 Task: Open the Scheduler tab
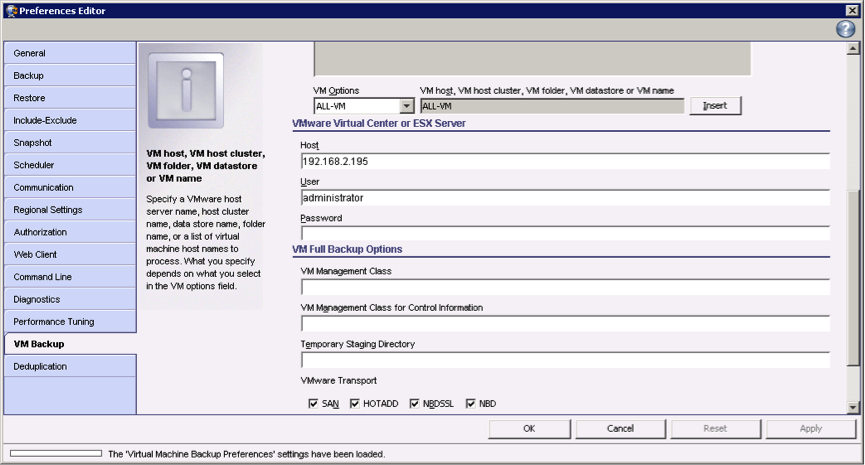tap(70, 165)
